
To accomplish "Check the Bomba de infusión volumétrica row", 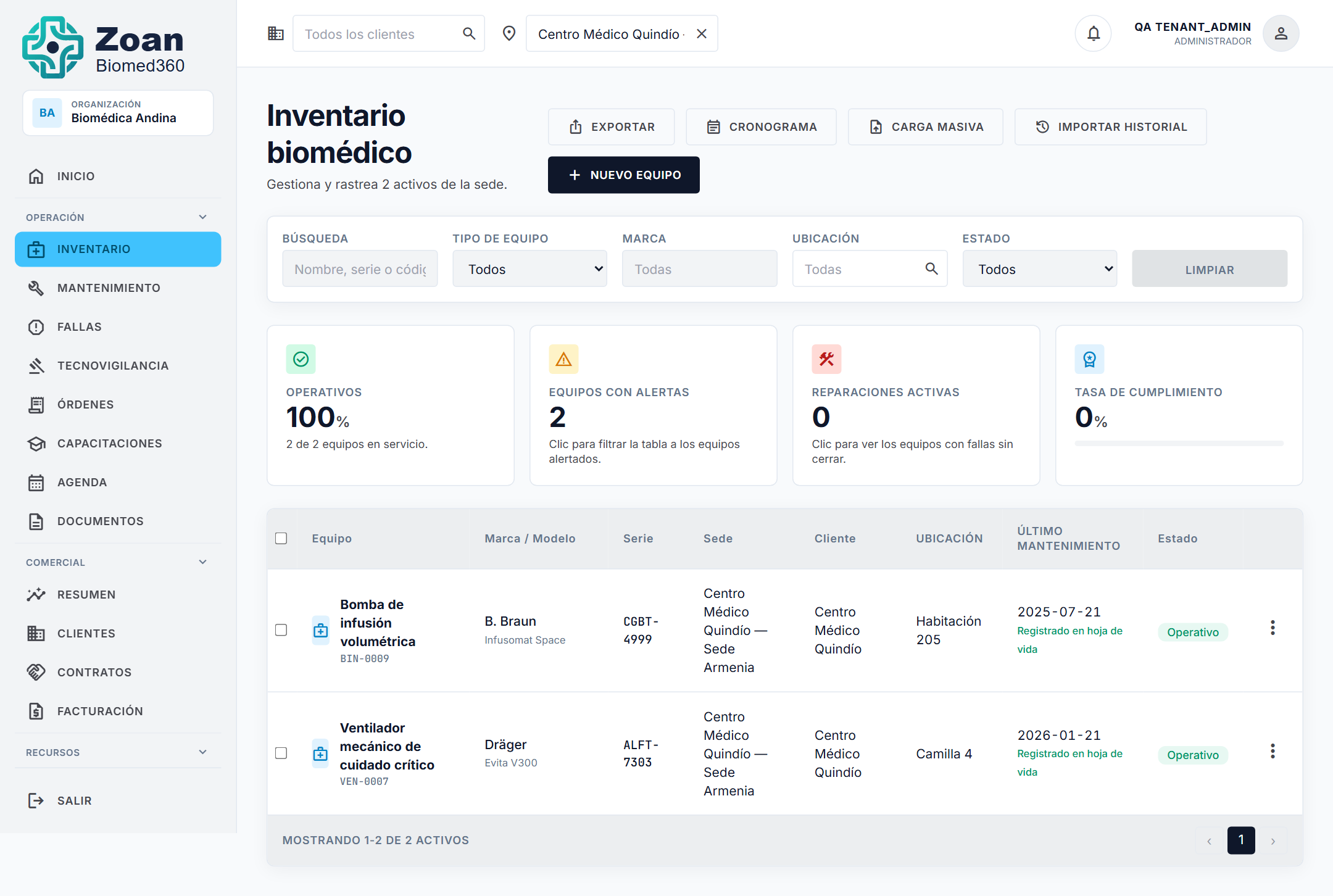I will [281, 630].
